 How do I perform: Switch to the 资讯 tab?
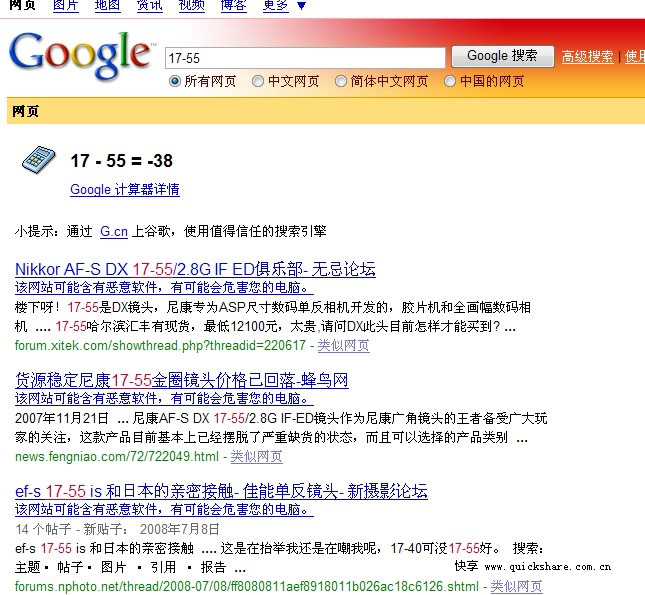pyautogui.click(x=149, y=5)
